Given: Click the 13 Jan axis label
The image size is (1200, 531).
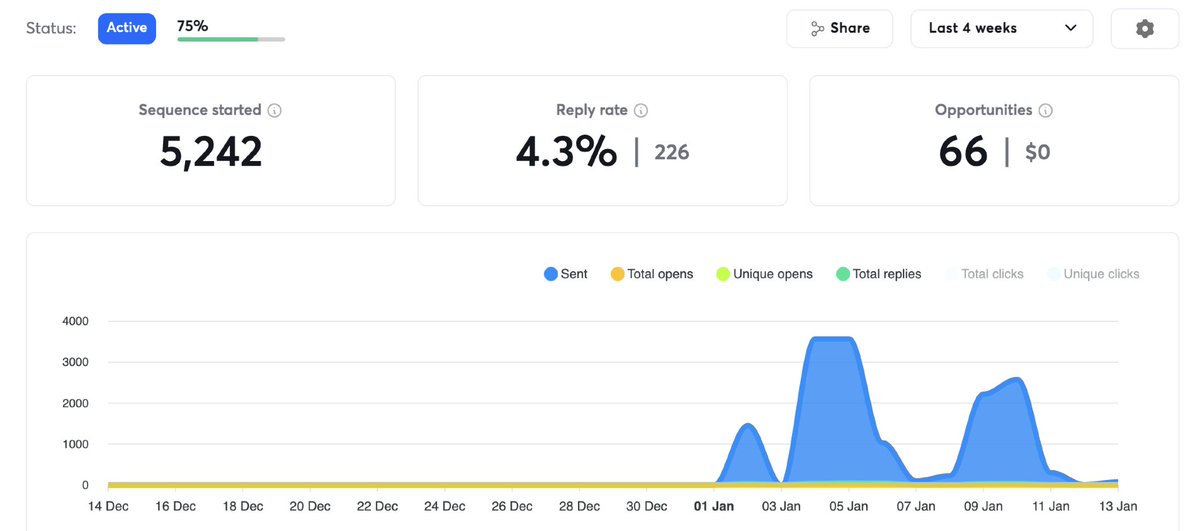Looking at the screenshot, I should (x=1117, y=506).
